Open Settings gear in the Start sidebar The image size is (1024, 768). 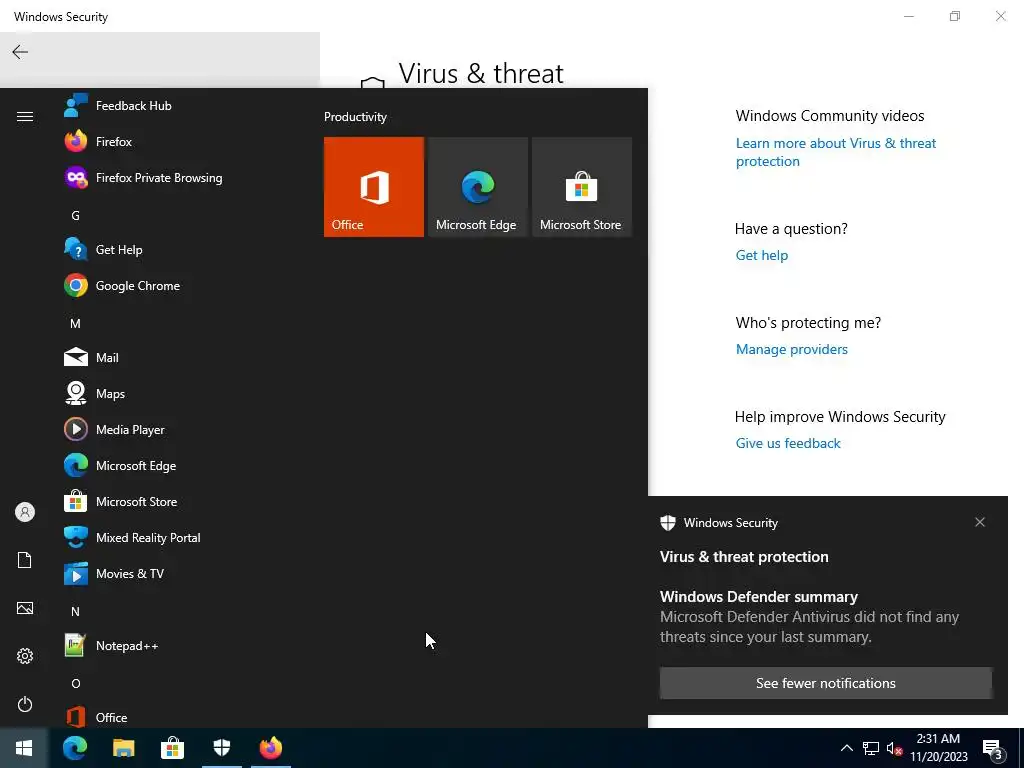(25, 656)
